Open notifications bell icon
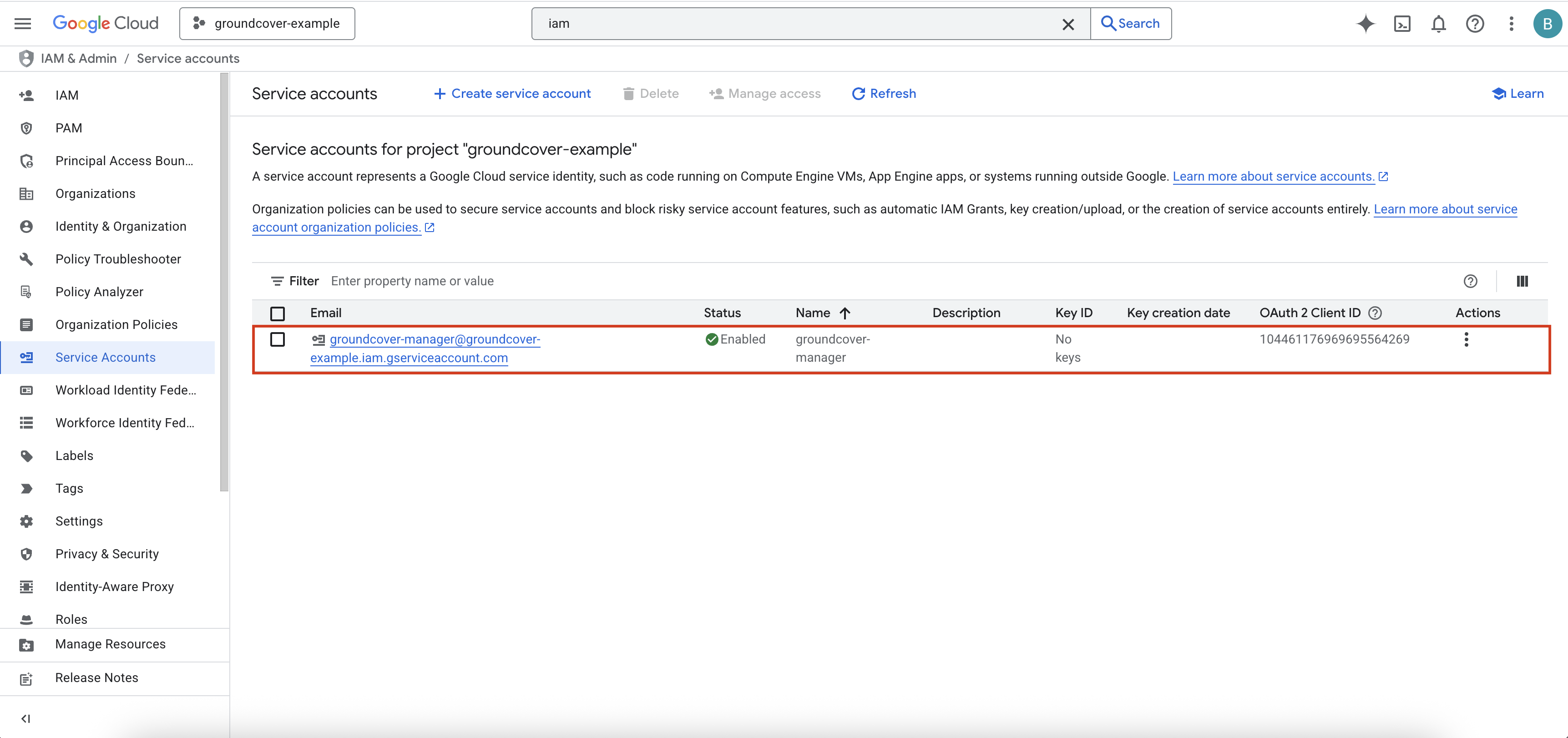 1438,24
